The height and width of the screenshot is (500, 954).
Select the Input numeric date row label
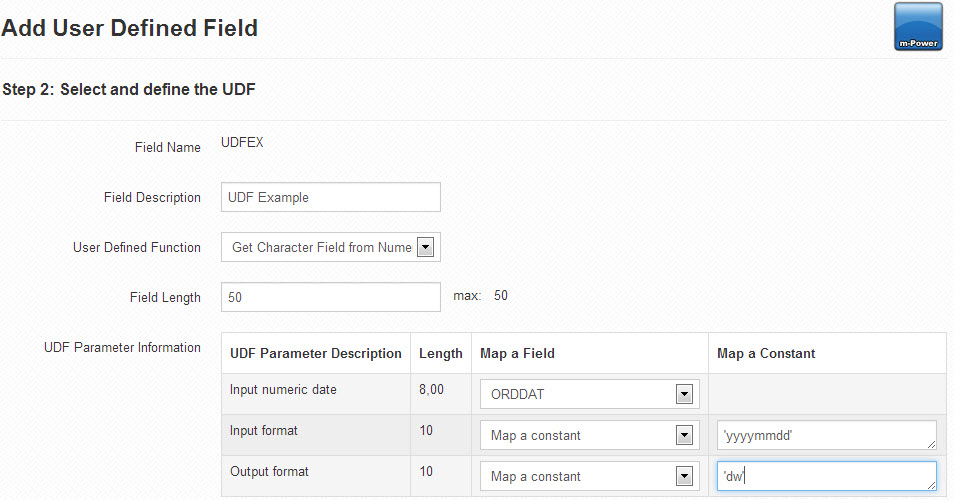pyautogui.click(x=283, y=389)
